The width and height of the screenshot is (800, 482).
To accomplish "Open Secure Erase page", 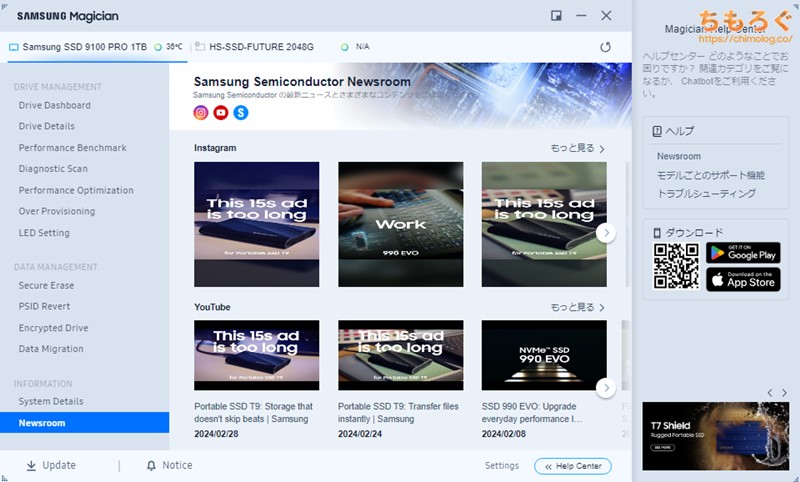I will click(46, 286).
